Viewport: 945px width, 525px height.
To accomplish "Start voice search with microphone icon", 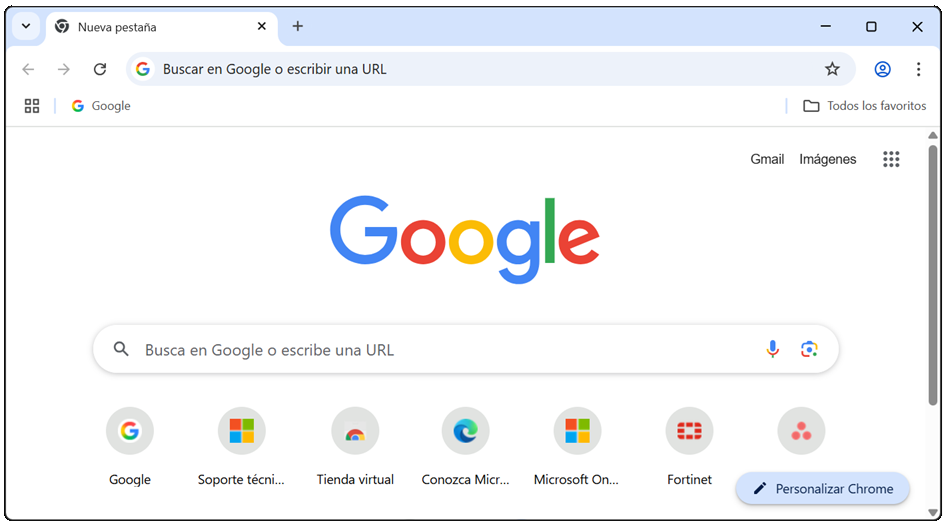I will click(773, 349).
